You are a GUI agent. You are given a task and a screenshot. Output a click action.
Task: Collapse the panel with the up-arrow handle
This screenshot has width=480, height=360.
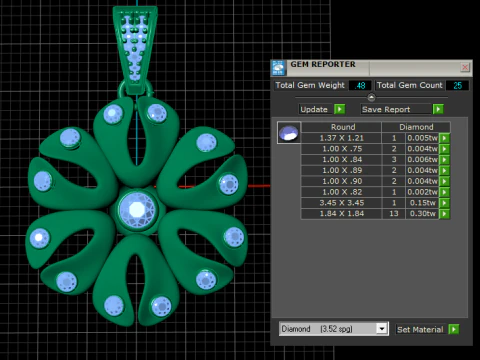coord(371,97)
